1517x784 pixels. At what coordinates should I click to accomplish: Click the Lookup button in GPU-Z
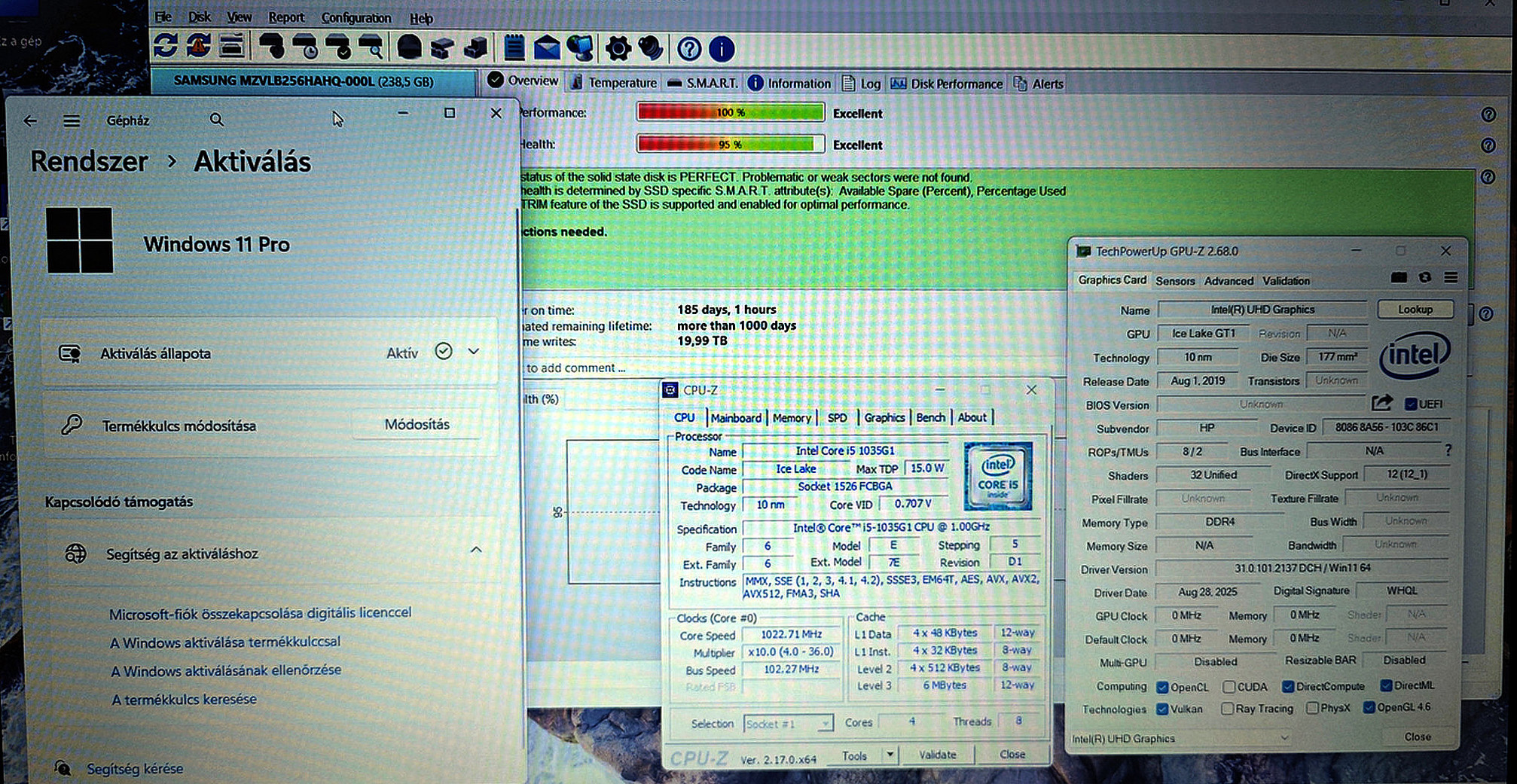(x=1415, y=310)
